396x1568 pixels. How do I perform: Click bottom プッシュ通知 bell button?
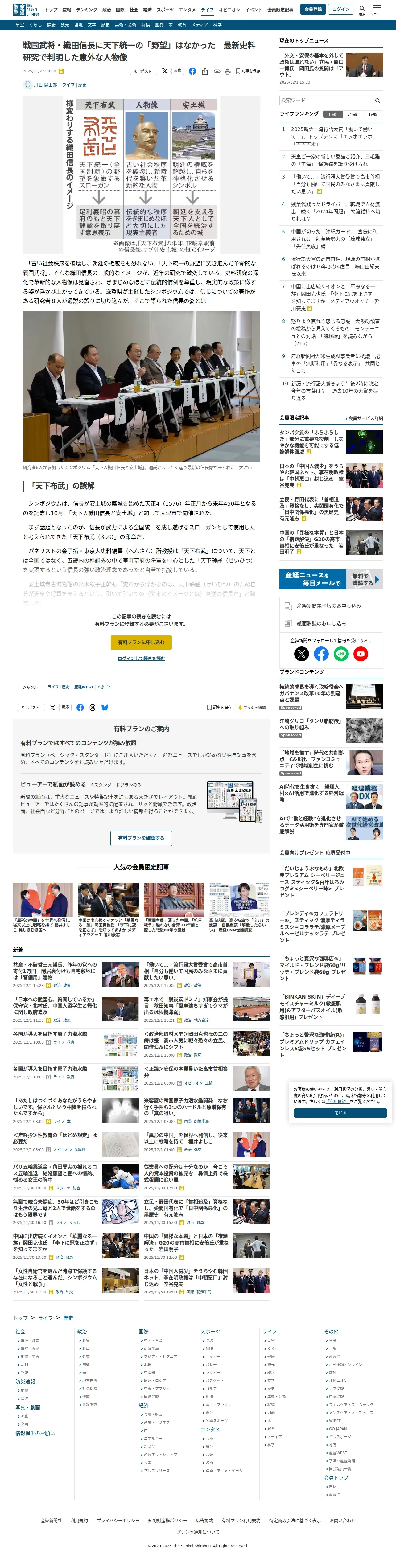tap(252, 707)
